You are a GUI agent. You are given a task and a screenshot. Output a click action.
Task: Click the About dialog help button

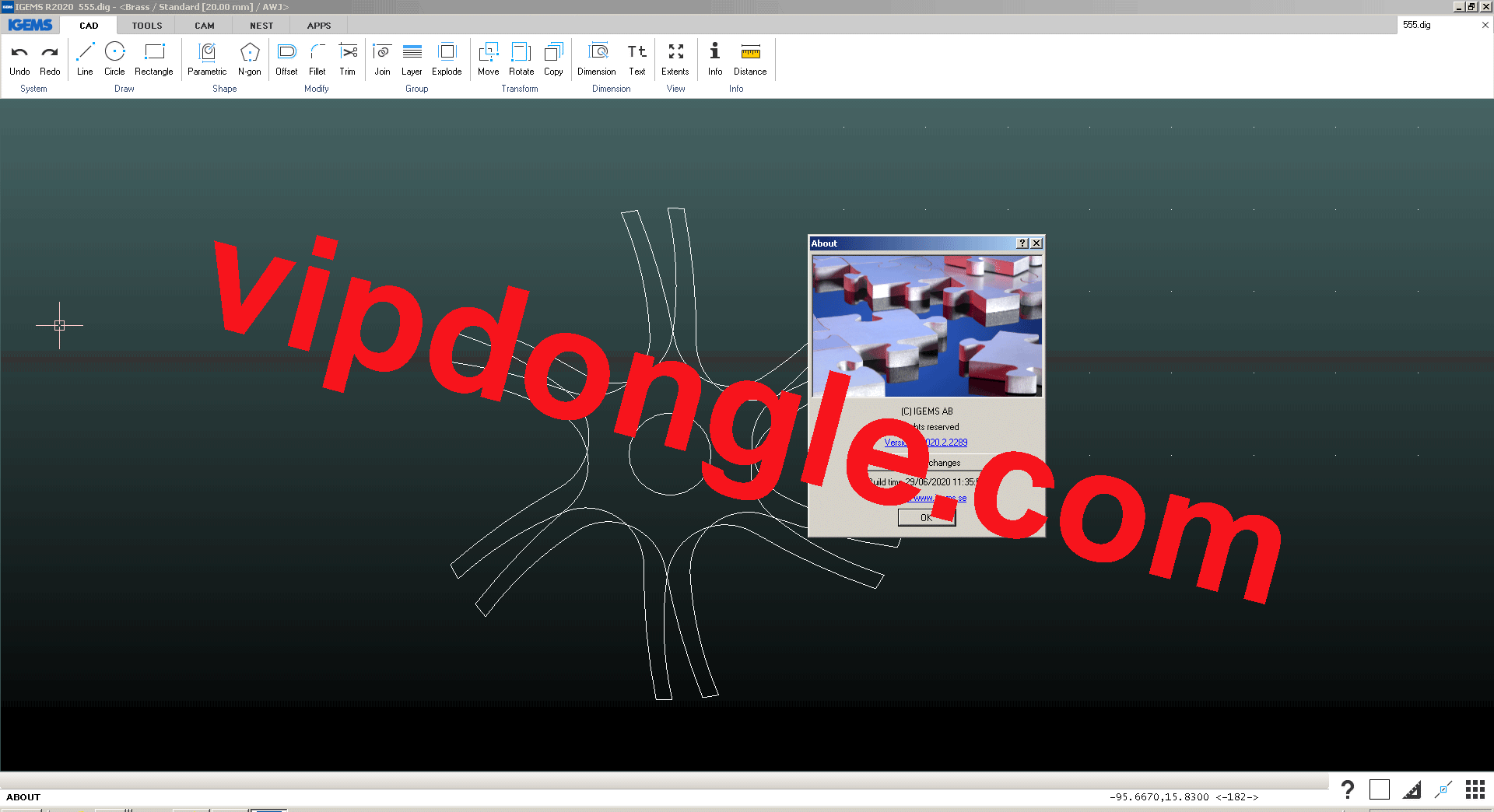1023,243
